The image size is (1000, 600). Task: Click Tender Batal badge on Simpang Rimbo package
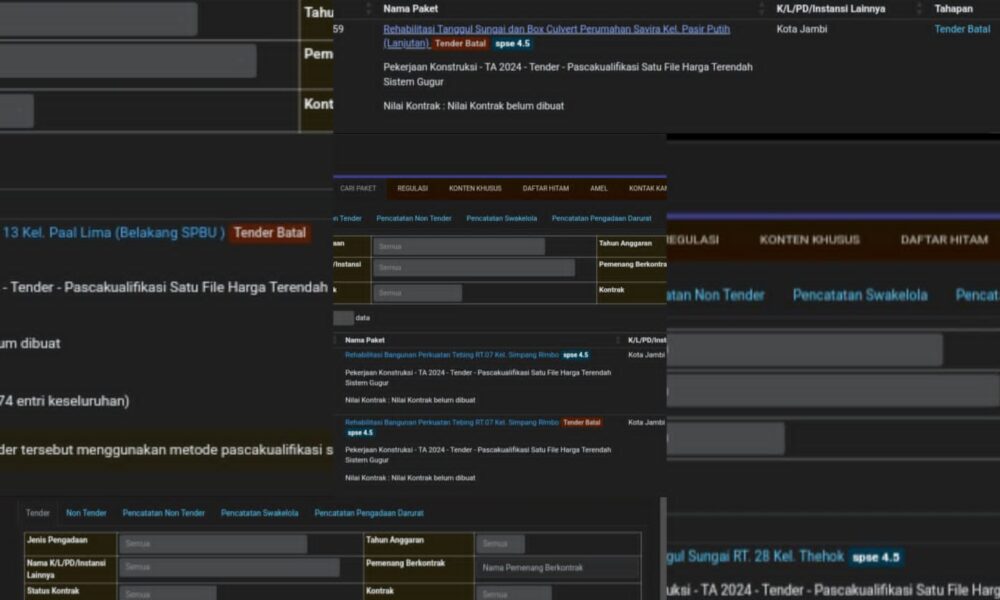tap(581, 423)
